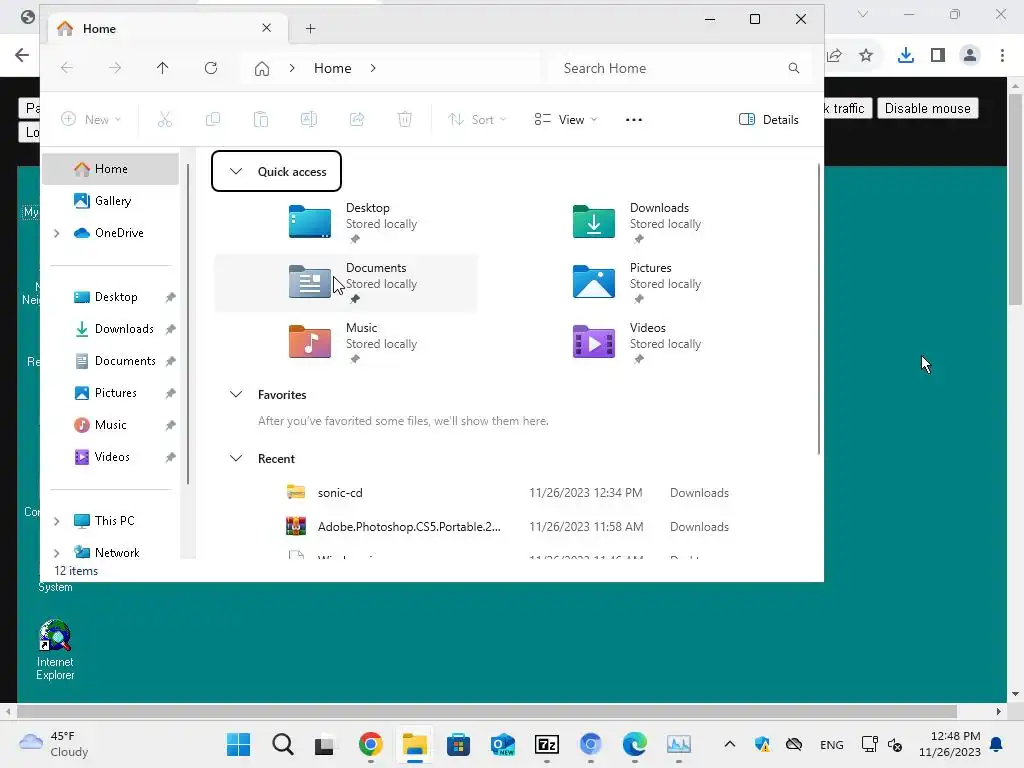The image size is (1024, 768).
Task: Open the View dropdown menu
Action: 566,120
